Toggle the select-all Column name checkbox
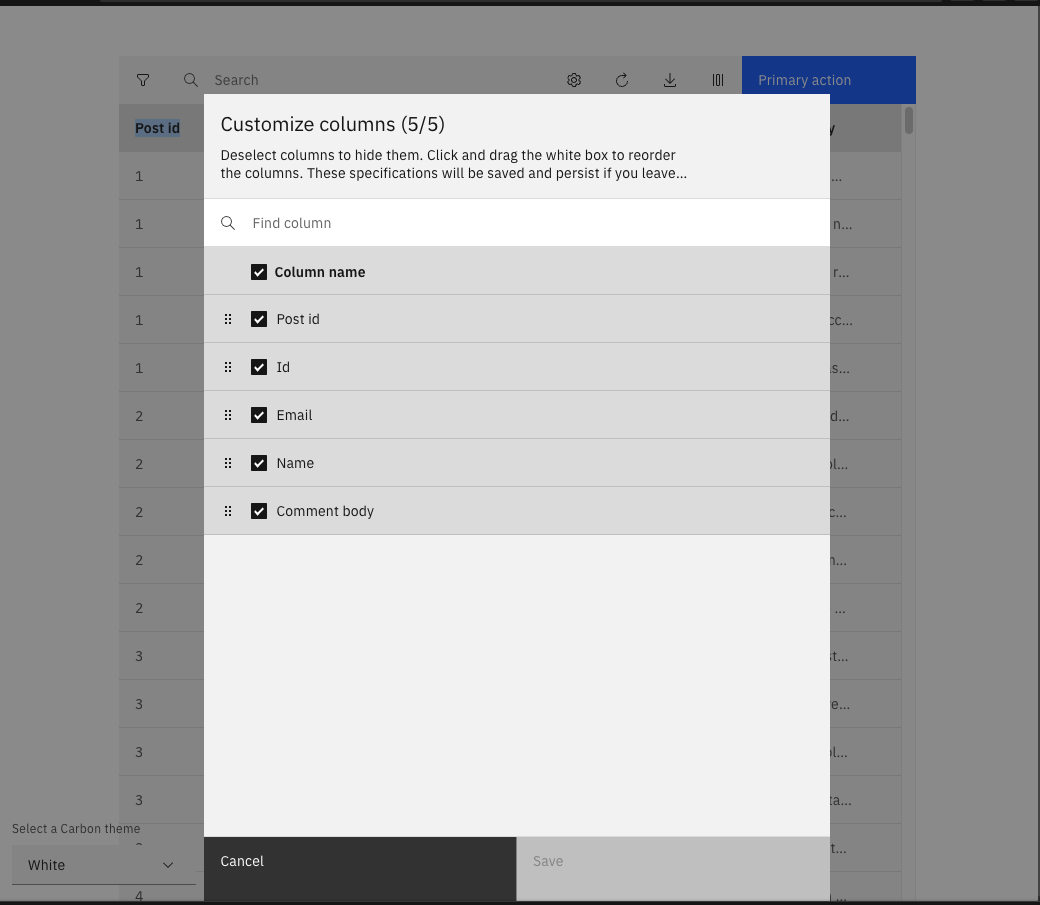Viewport: 1040px width, 905px height. (x=259, y=272)
